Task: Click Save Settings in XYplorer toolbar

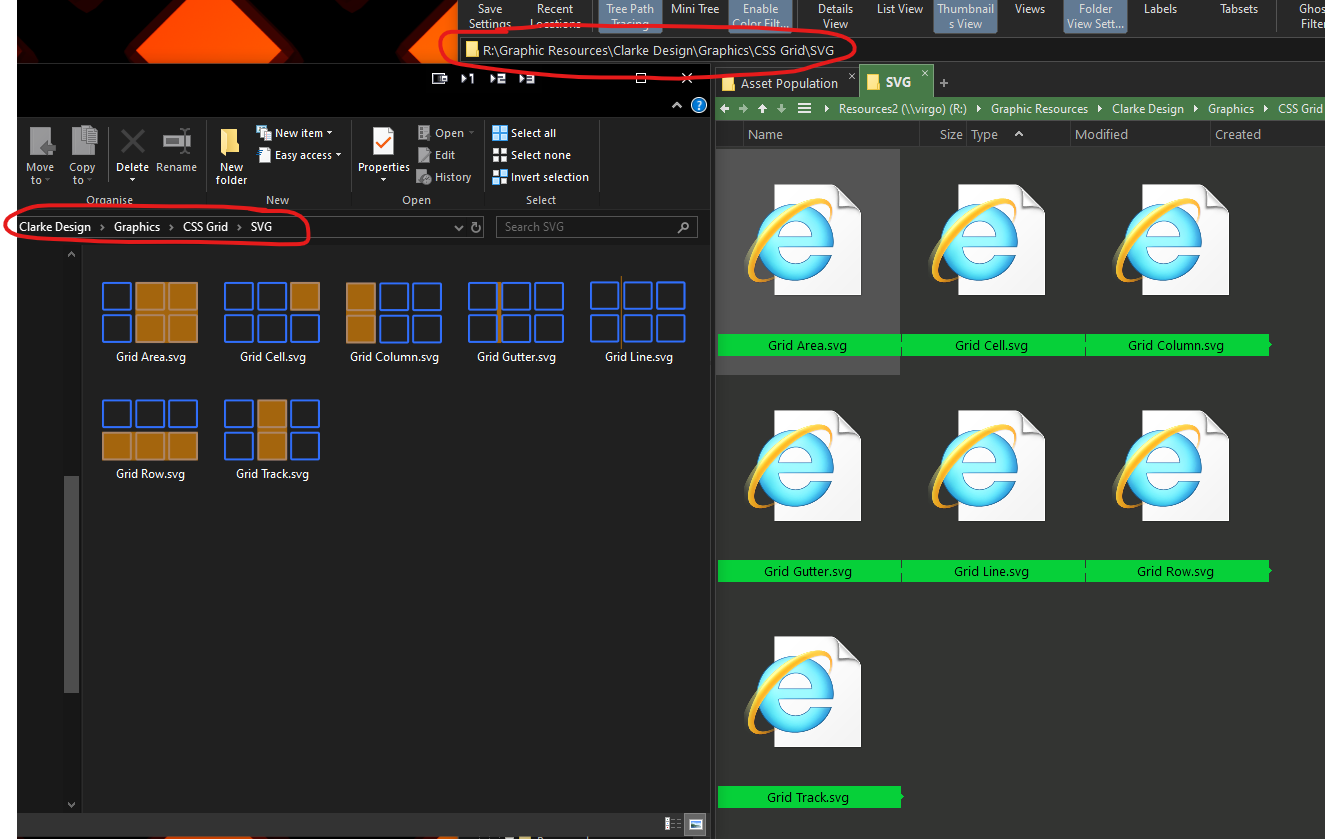Action: tap(490, 16)
